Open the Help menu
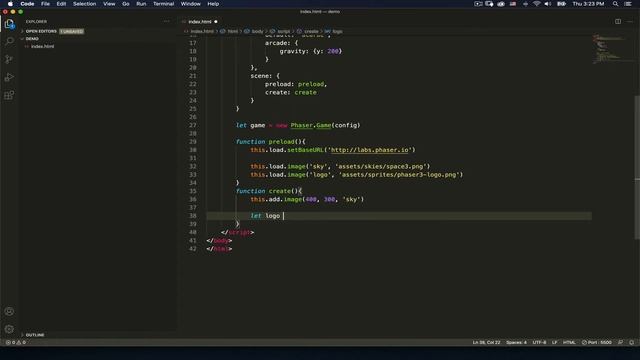640x360 pixels. [x=213, y=4]
